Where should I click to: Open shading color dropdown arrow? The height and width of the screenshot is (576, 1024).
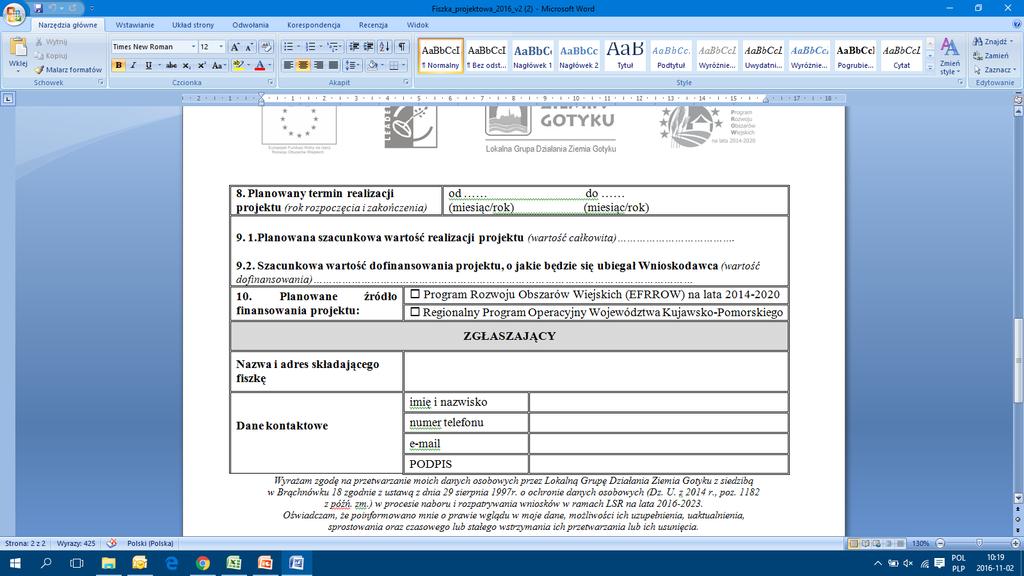coord(382,65)
